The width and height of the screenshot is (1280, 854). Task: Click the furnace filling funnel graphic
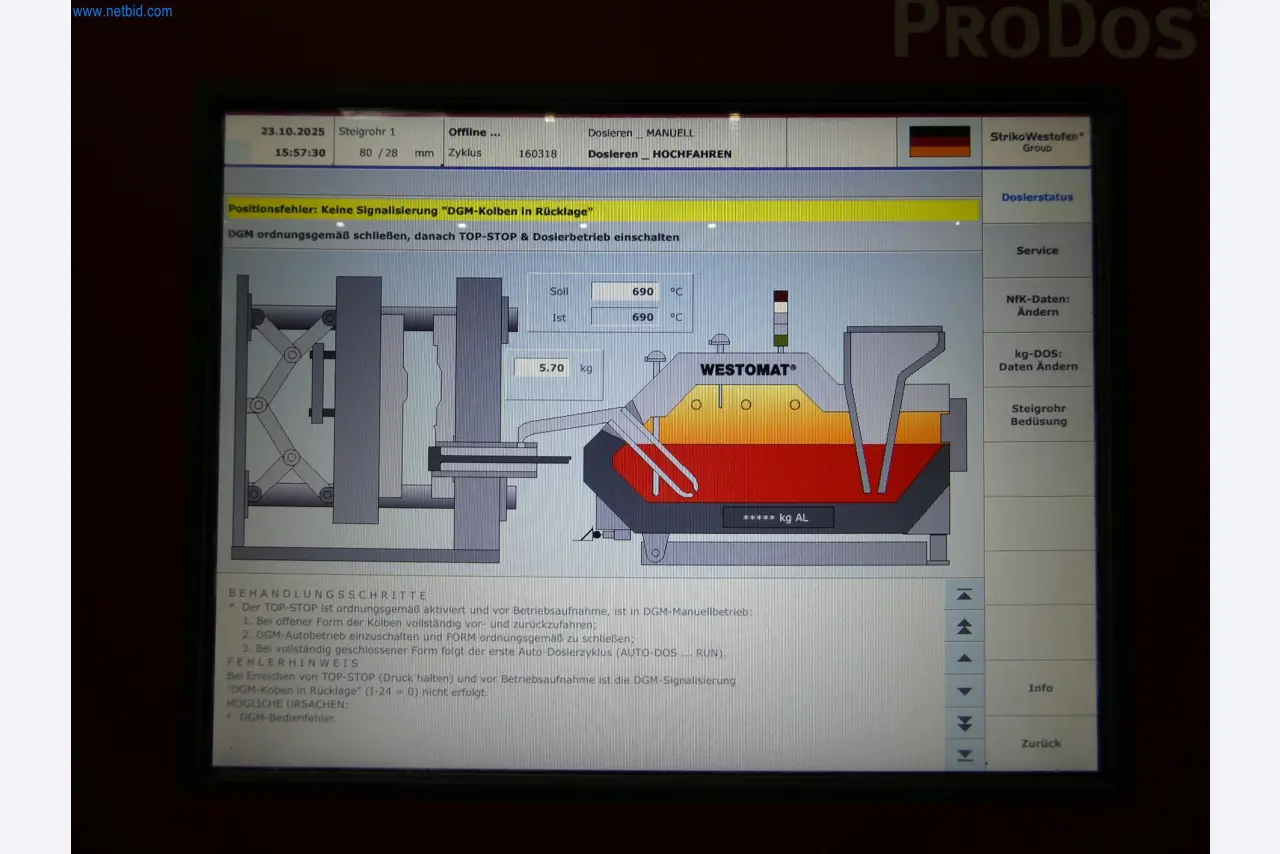(893, 408)
